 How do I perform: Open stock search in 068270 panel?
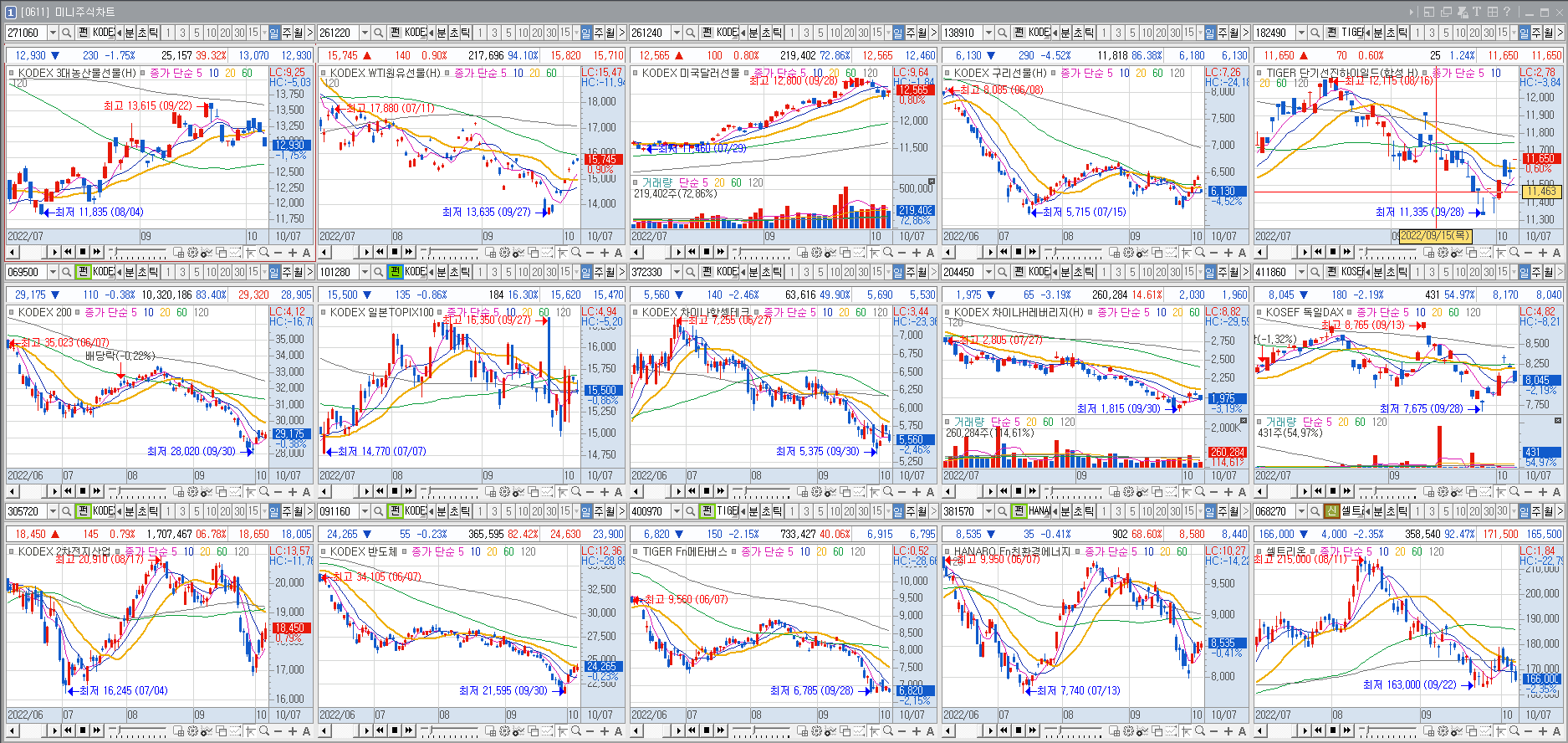pyautogui.click(x=1314, y=511)
